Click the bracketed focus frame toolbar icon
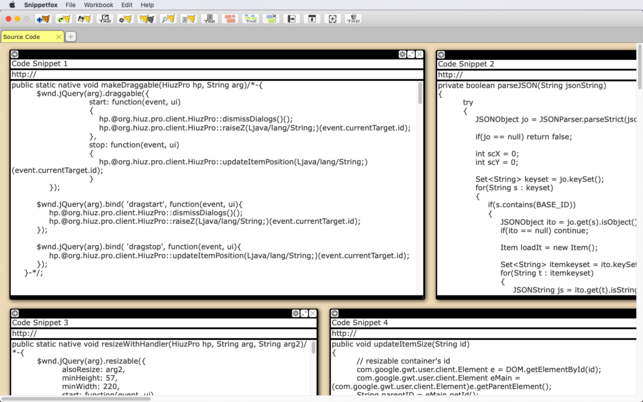This screenshot has height=402, width=643. coord(333,19)
